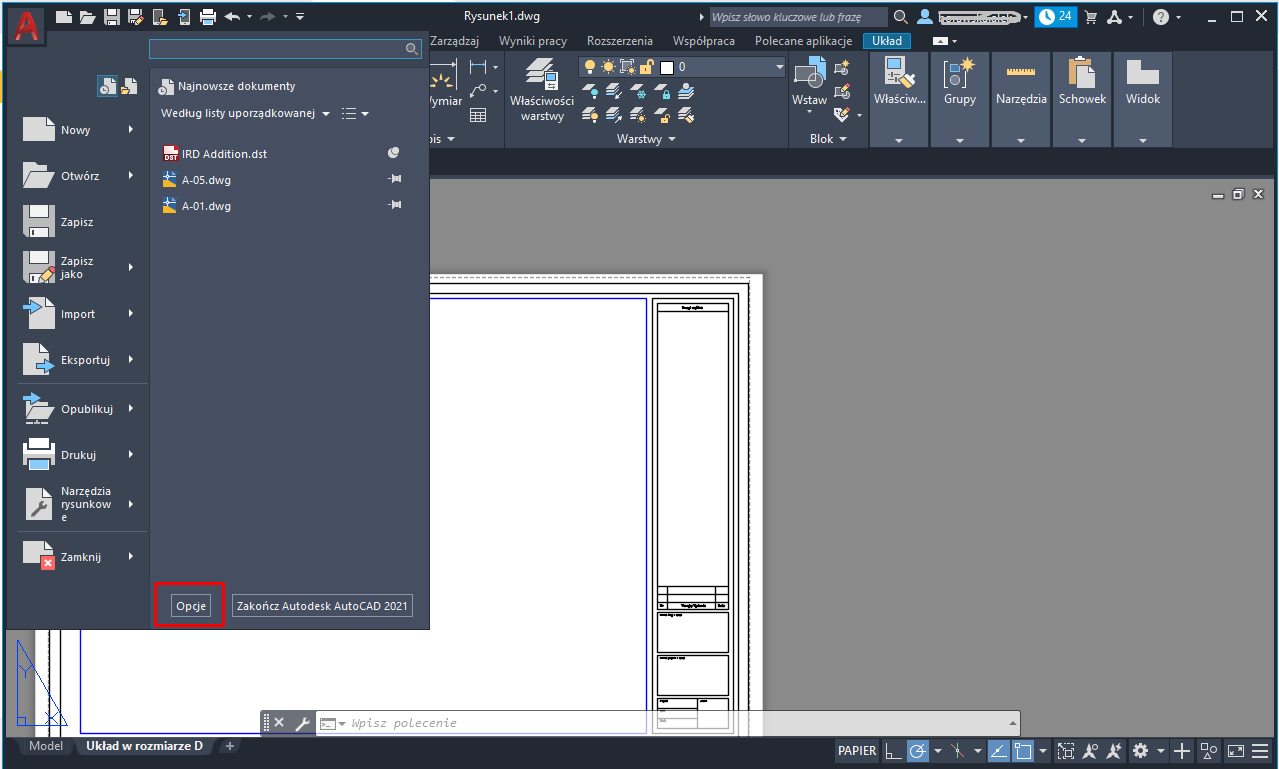The width and height of the screenshot is (1279, 769).
Task: Switch to the Współpraca ribbon tab
Action: 704,41
